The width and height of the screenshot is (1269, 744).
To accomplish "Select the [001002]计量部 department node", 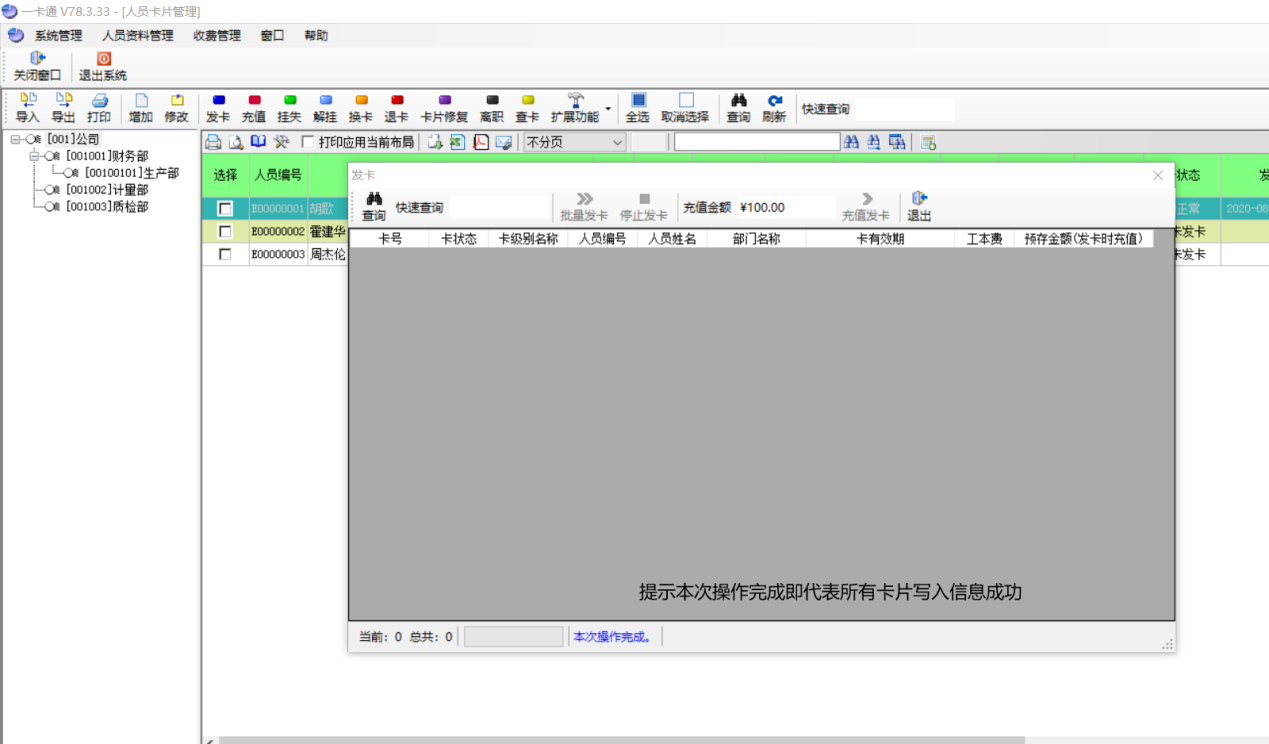I will [x=106, y=190].
